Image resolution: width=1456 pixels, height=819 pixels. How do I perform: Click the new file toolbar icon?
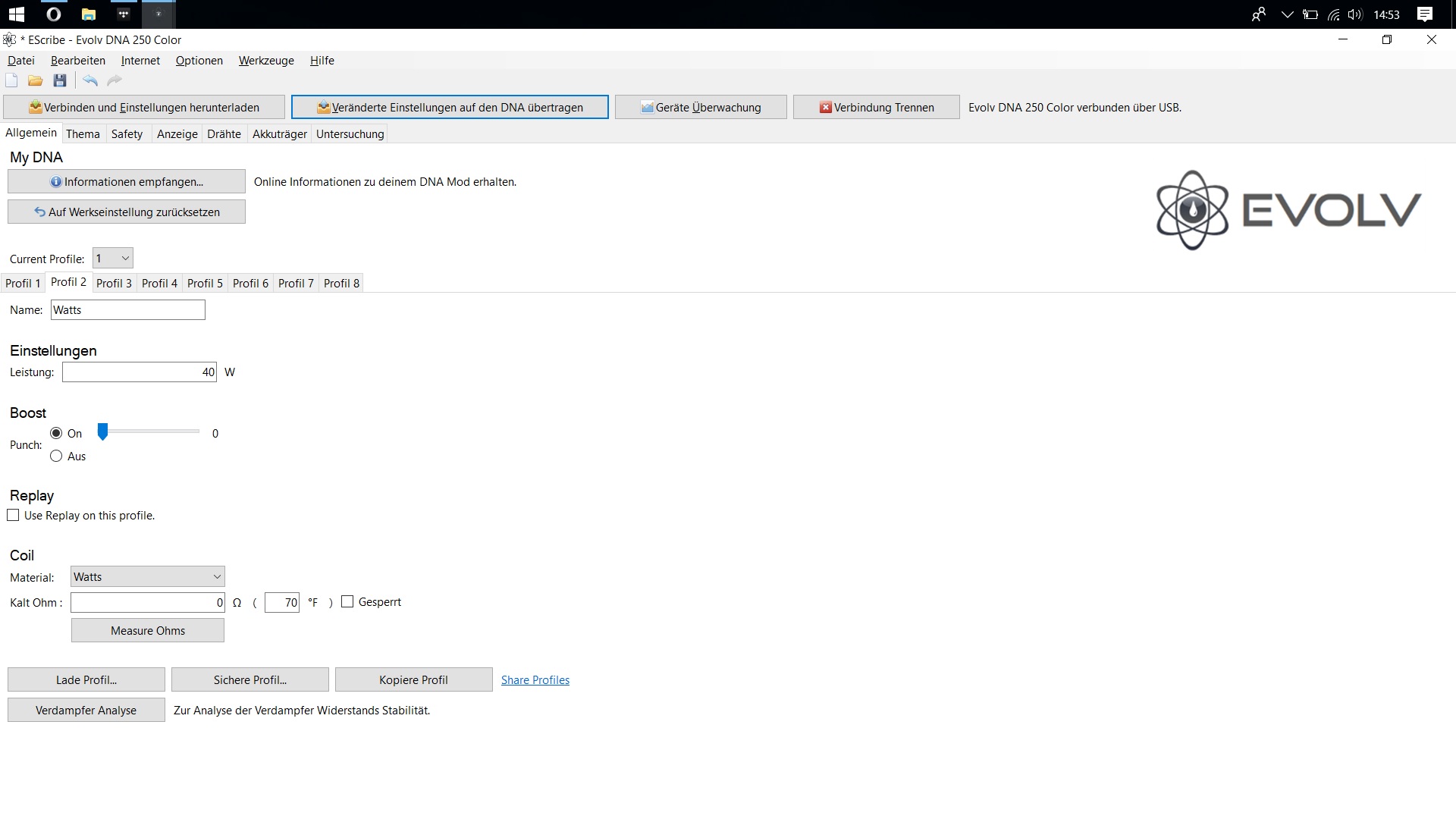tap(11, 80)
